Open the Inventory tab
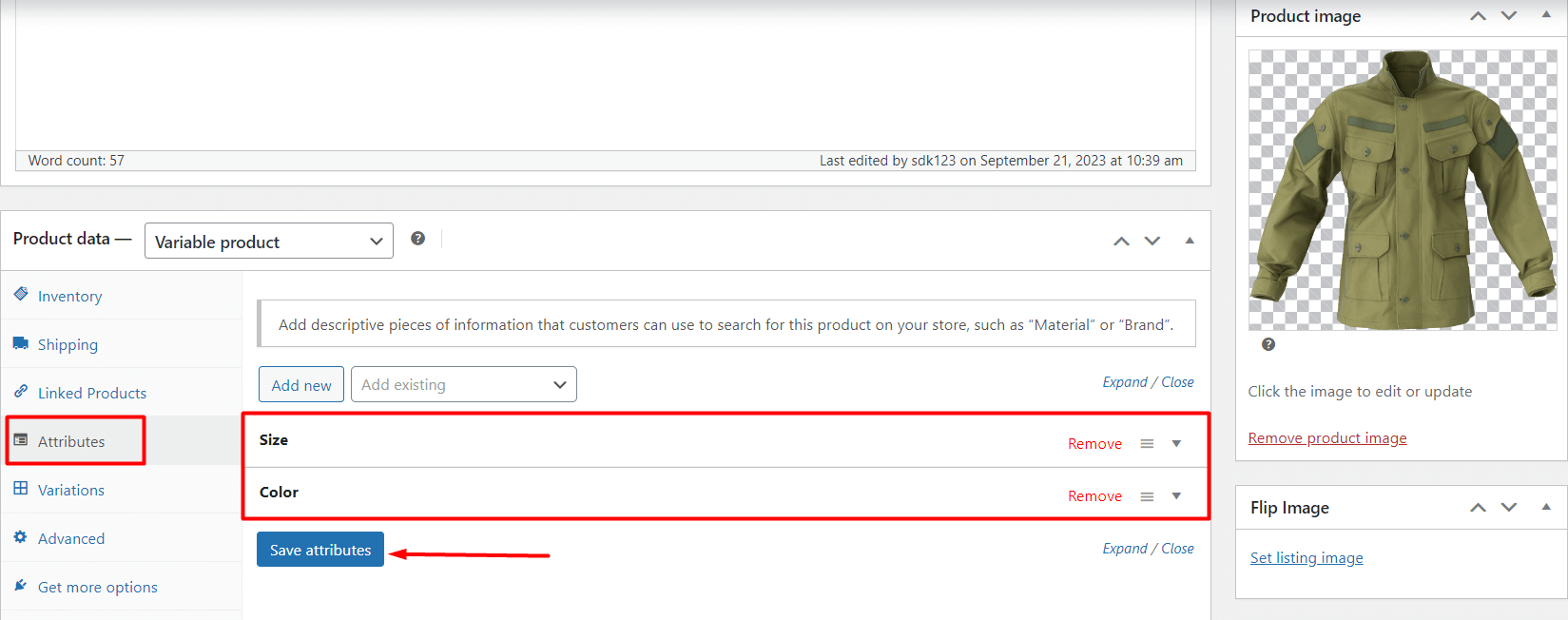 click(x=69, y=297)
